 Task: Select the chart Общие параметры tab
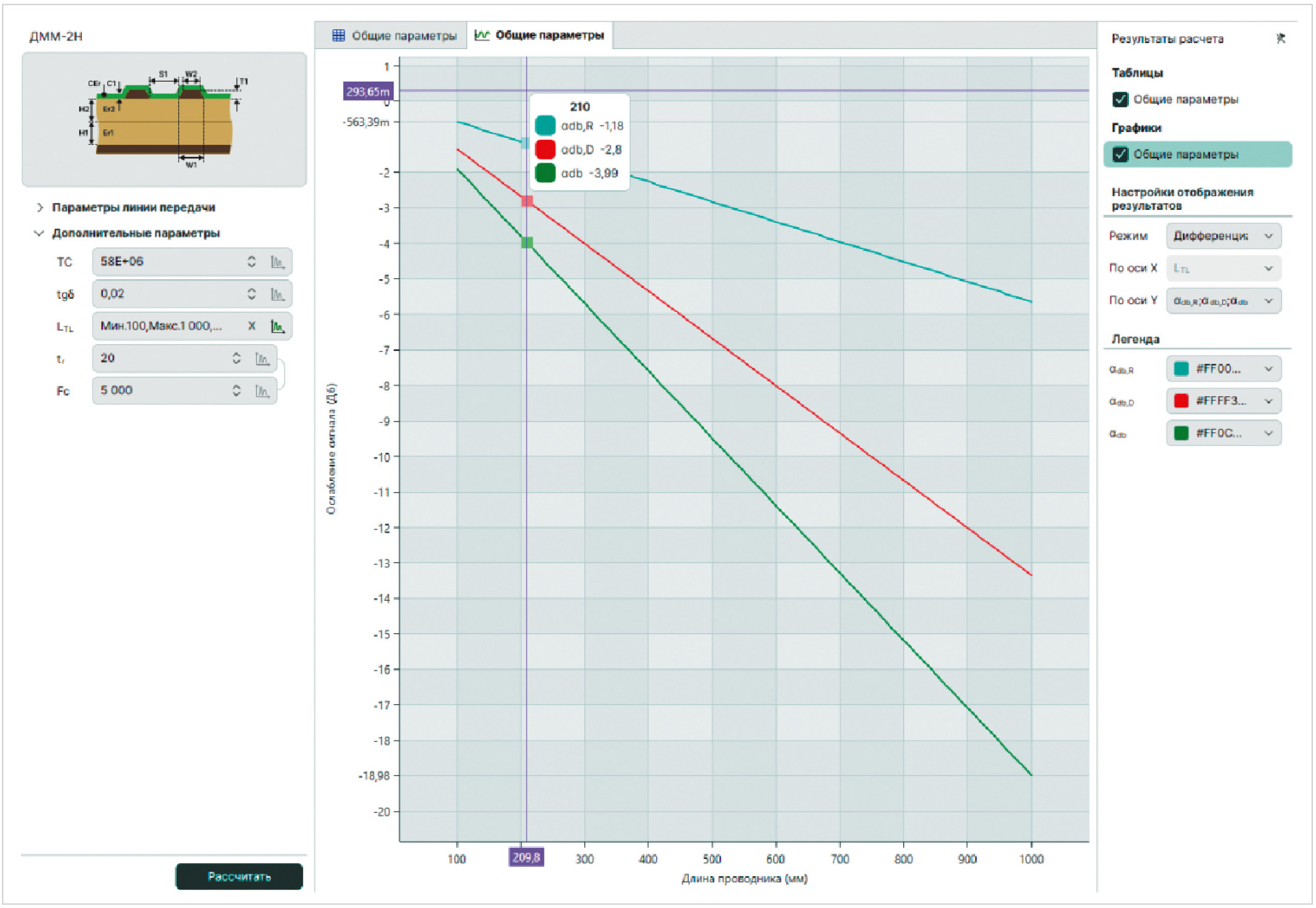540,35
